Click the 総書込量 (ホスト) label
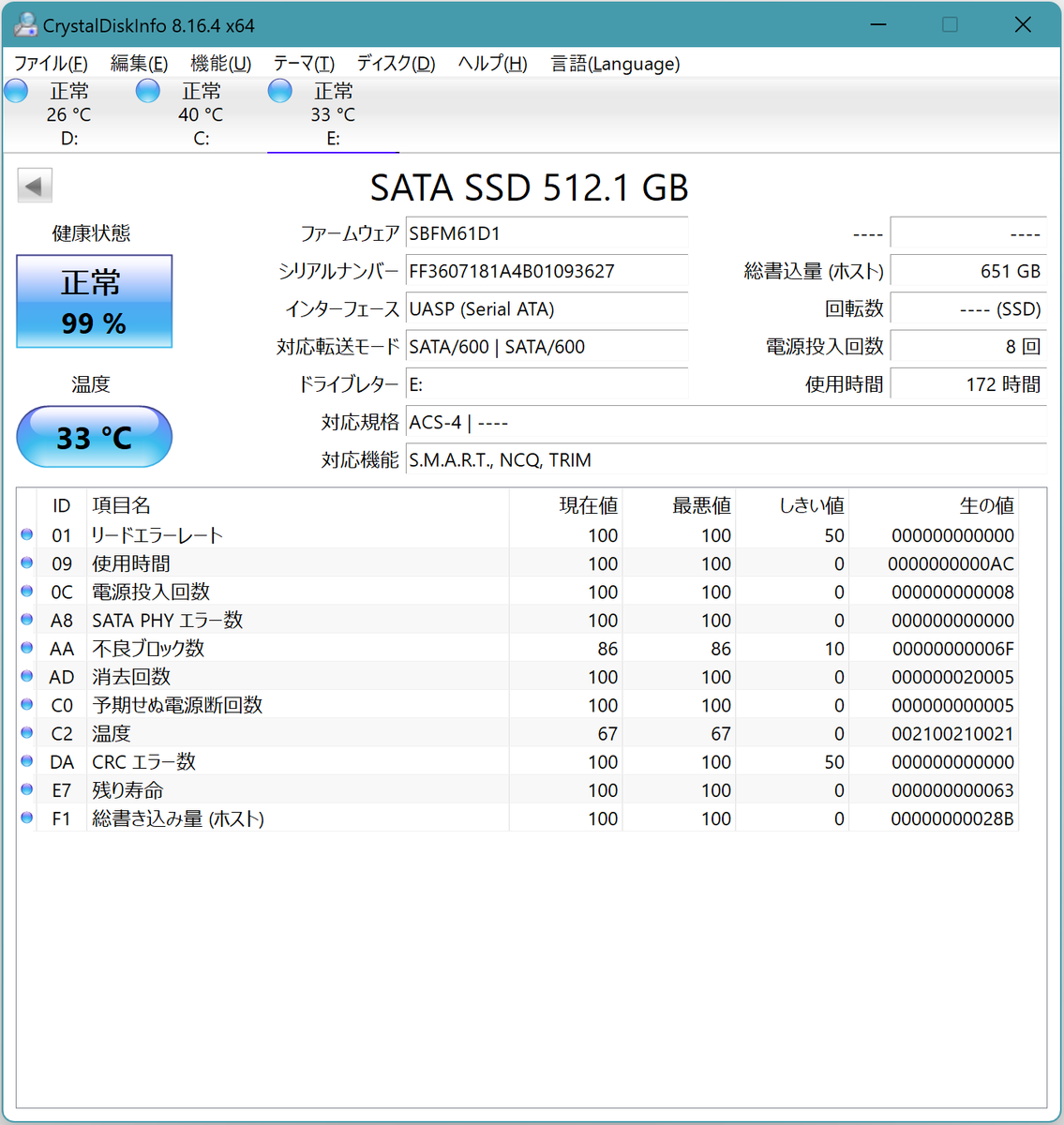The image size is (1064, 1125). 814,271
